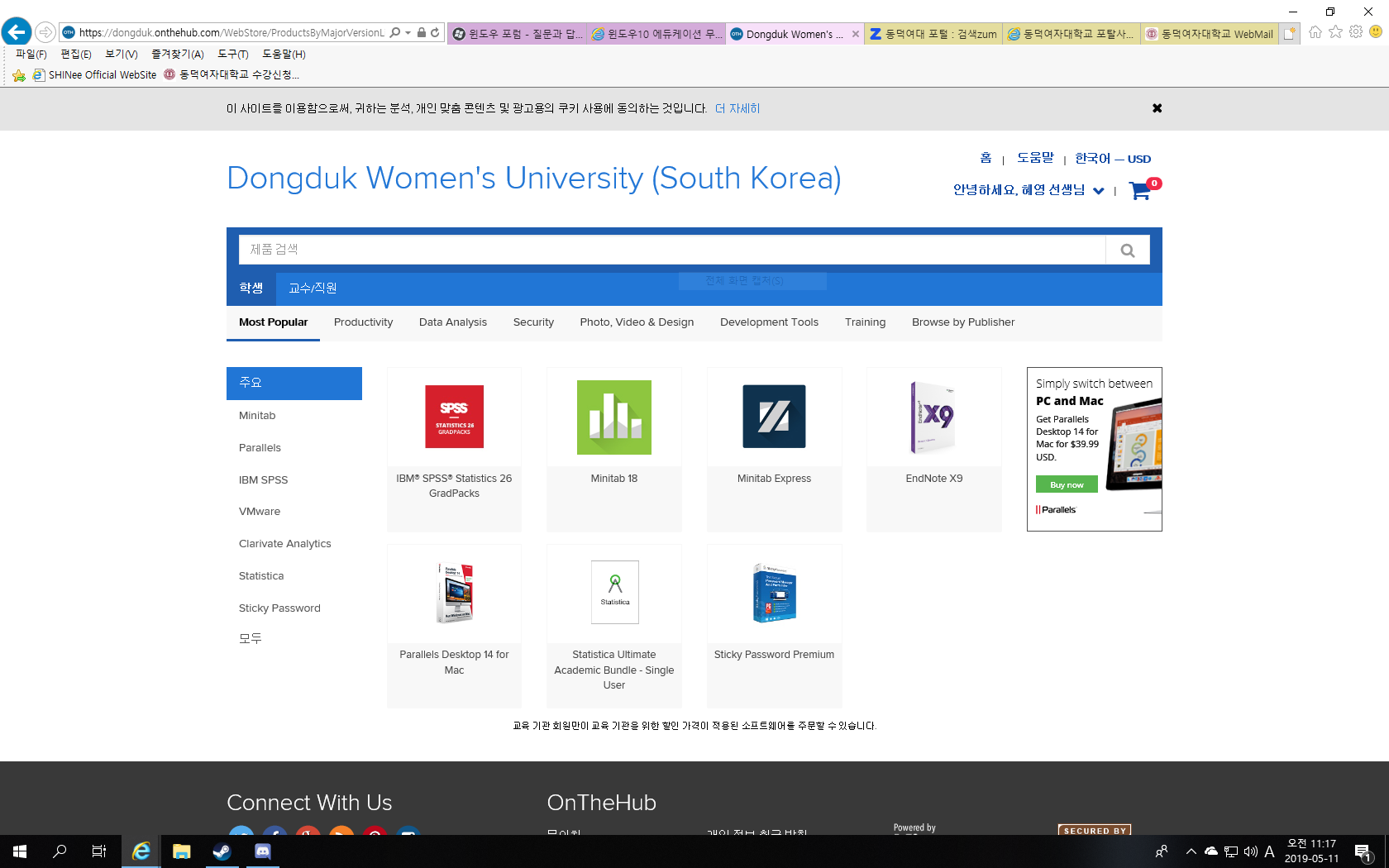This screenshot has width=1389, height=868.
Task: Select the Training tab
Action: click(x=865, y=322)
